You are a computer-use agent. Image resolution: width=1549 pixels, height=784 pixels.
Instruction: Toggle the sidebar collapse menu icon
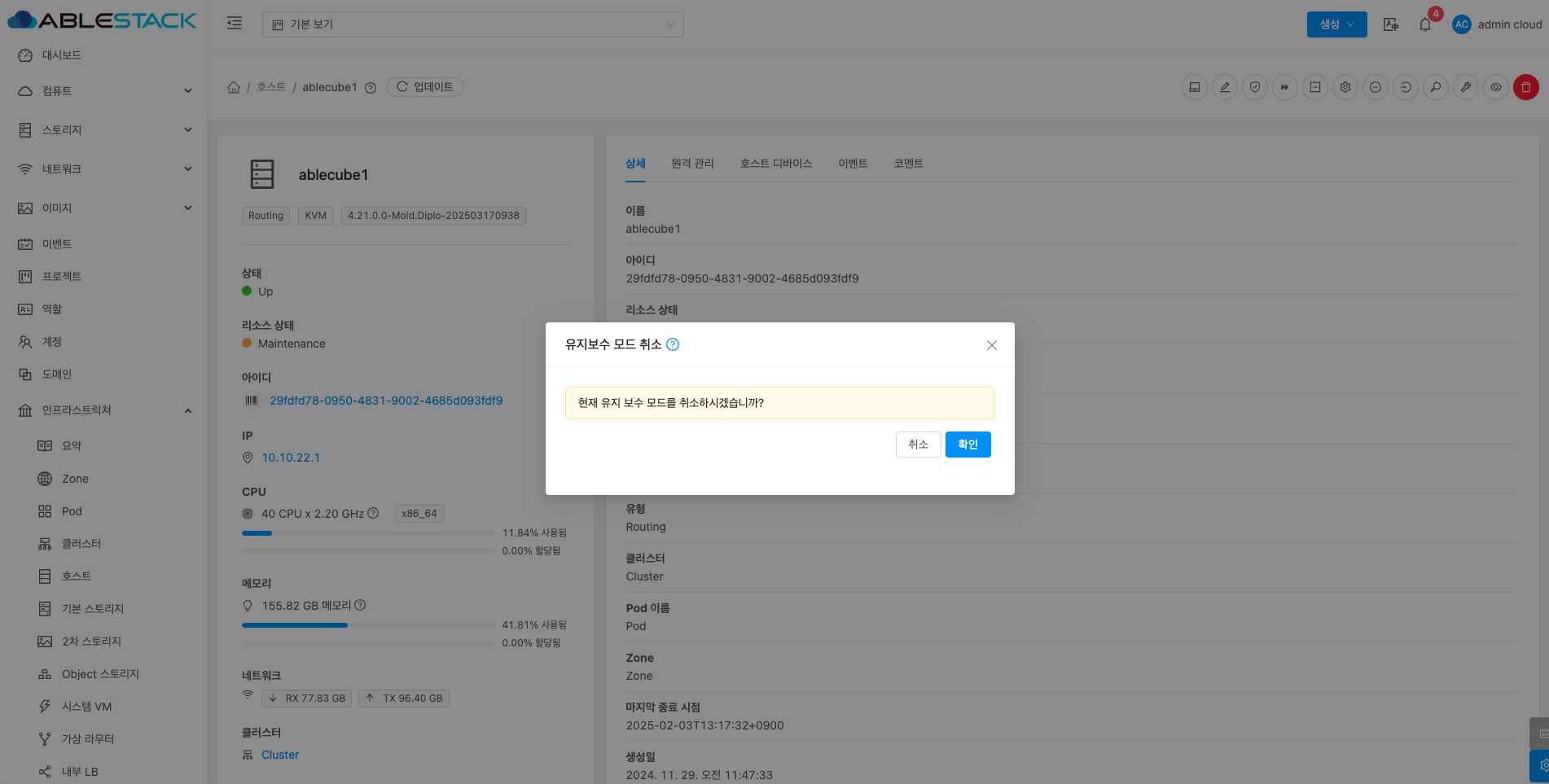coord(235,24)
